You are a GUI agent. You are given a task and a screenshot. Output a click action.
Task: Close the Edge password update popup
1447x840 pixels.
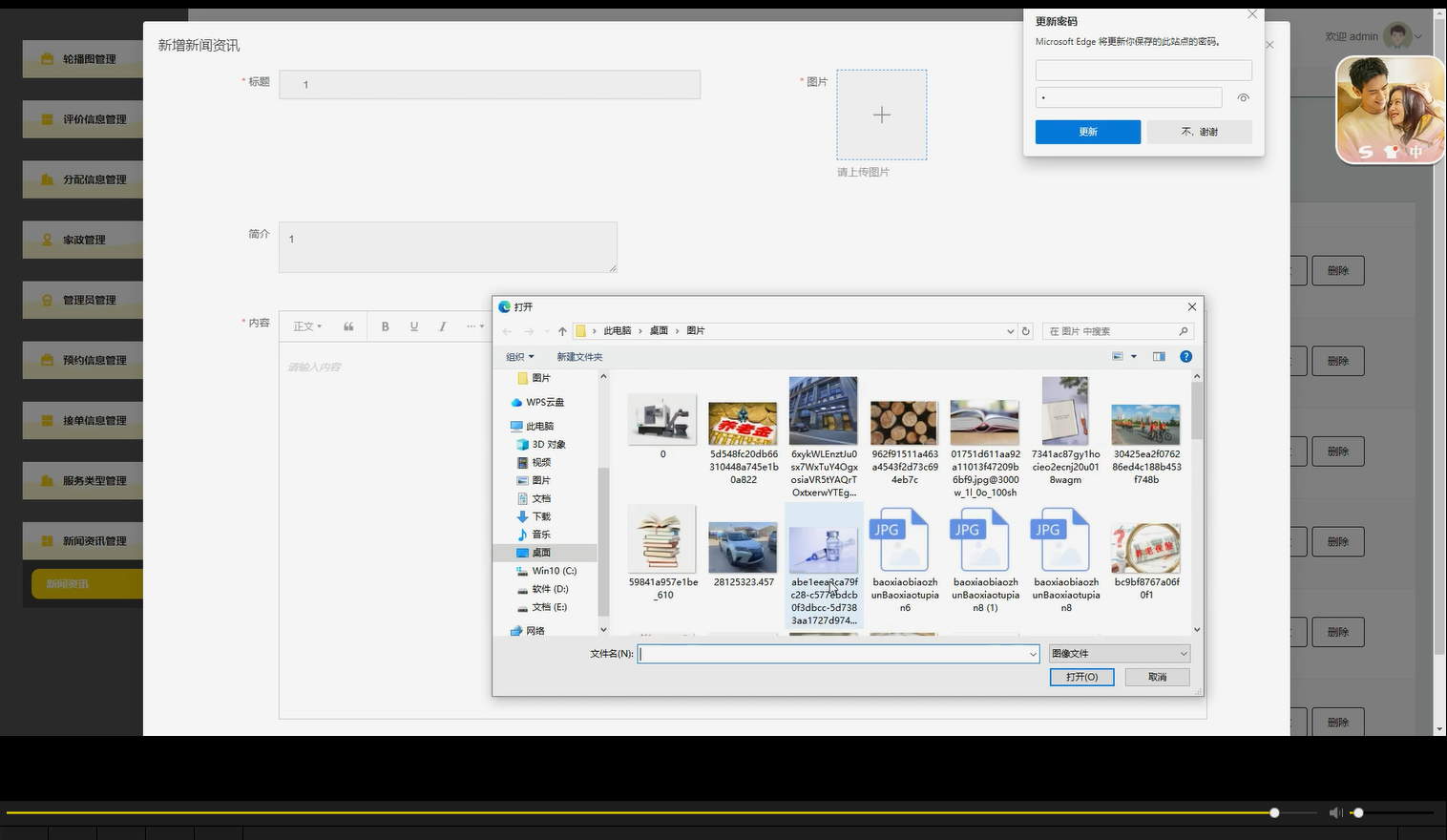tap(1252, 14)
